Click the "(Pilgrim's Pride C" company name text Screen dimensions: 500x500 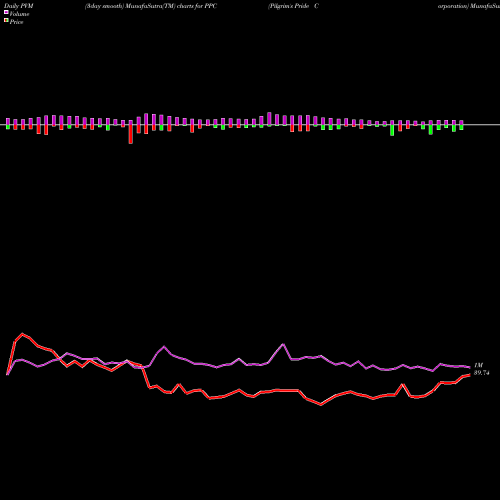[293, 6]
